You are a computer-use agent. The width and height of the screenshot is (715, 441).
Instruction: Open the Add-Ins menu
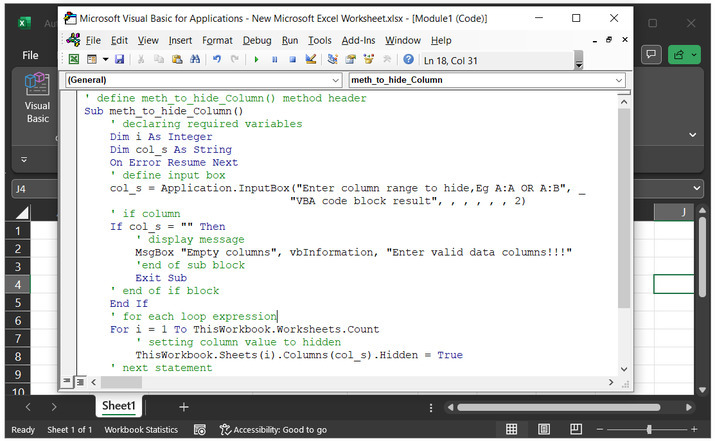click(x=358, y=40)
